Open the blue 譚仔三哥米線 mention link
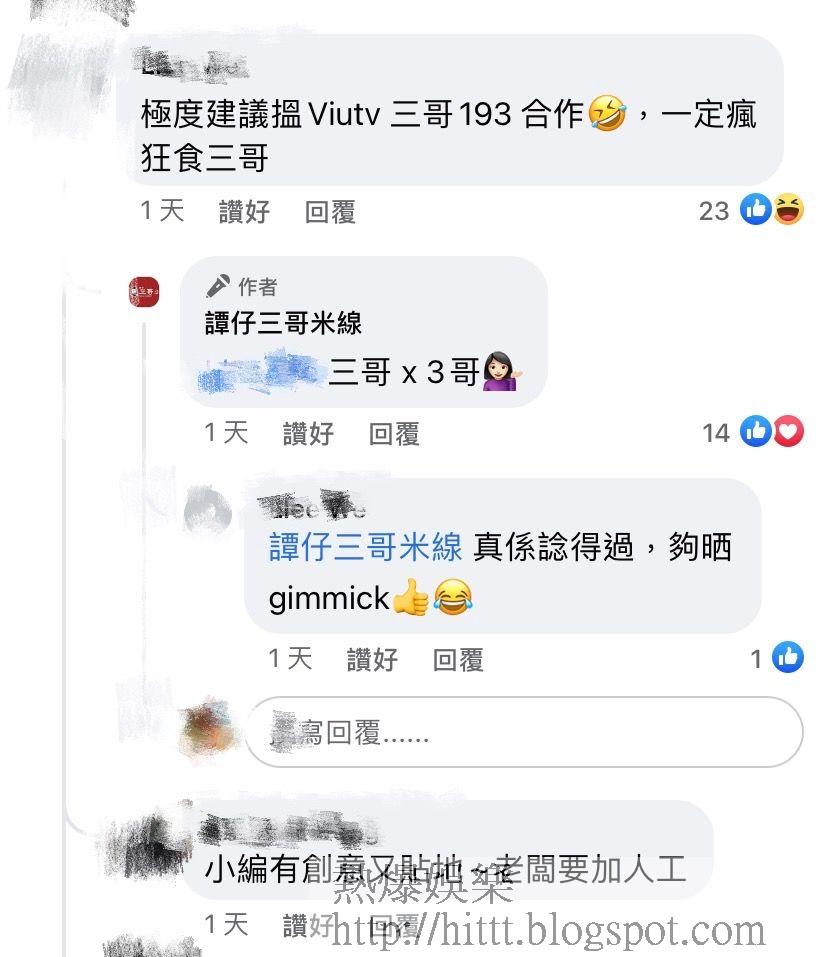 (x=365, y=546)
